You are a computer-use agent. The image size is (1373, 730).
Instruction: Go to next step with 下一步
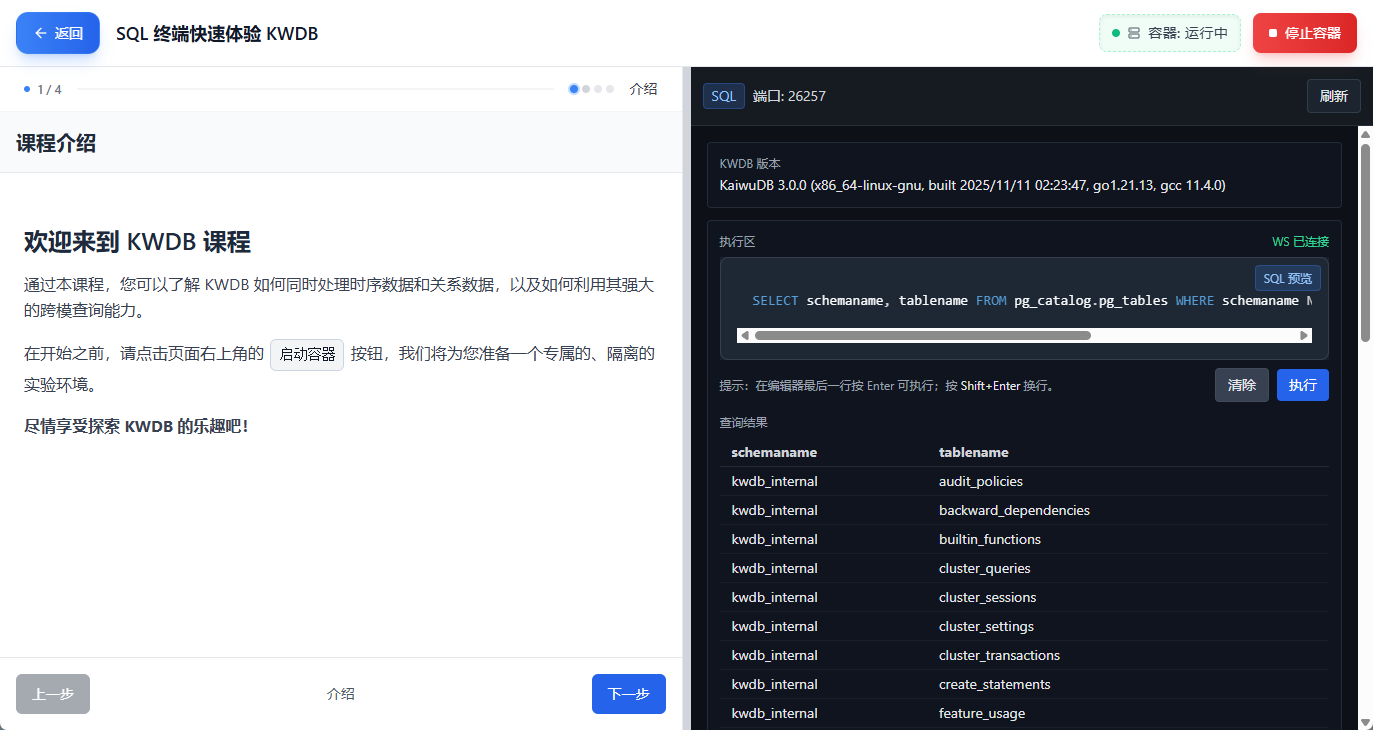pos(629,694)
